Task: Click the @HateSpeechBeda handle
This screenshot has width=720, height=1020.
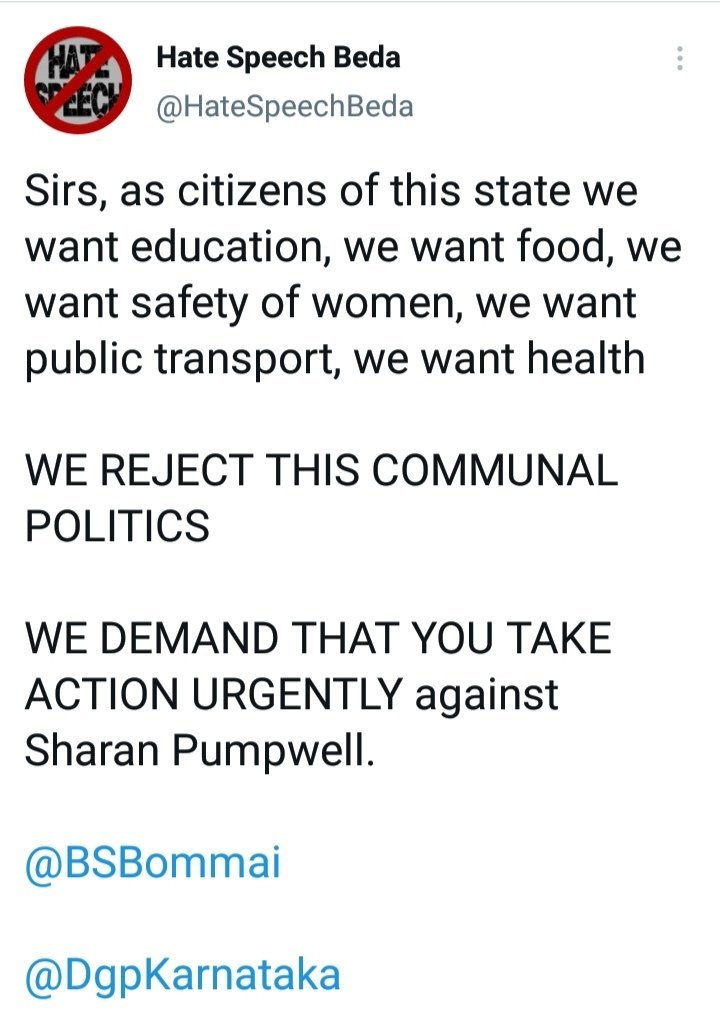Action: click(284, 106)
